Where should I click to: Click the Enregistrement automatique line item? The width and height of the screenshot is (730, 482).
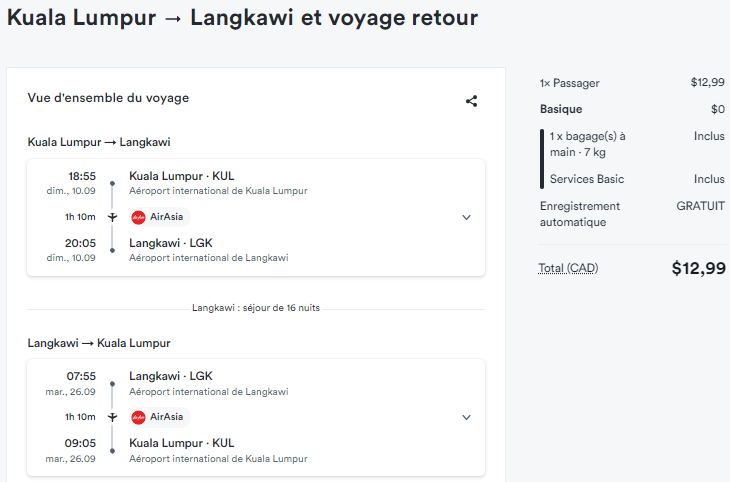coord(632,214)
